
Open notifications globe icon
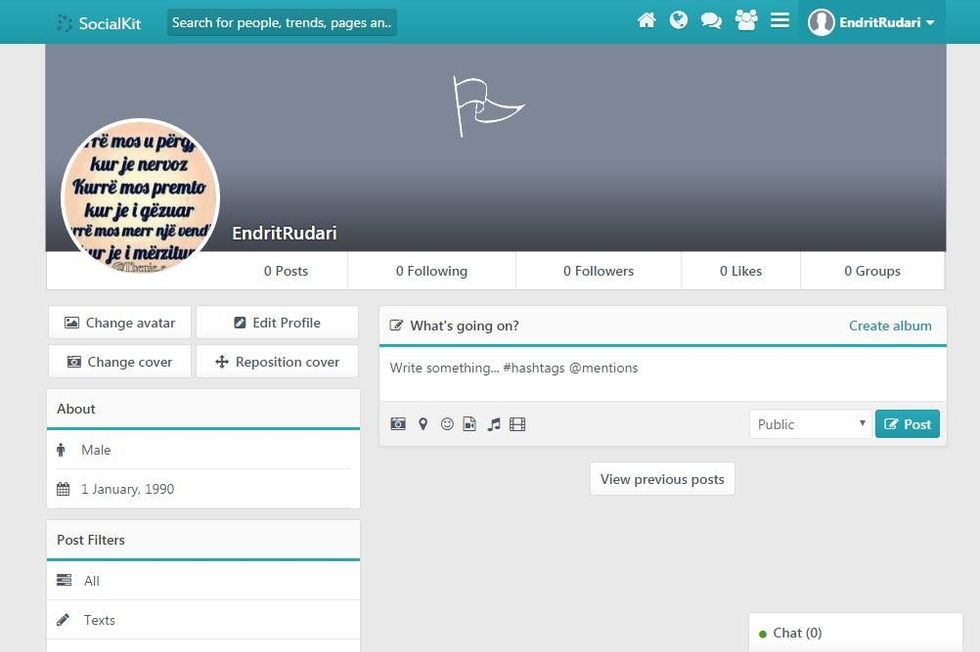coord(679,21)
